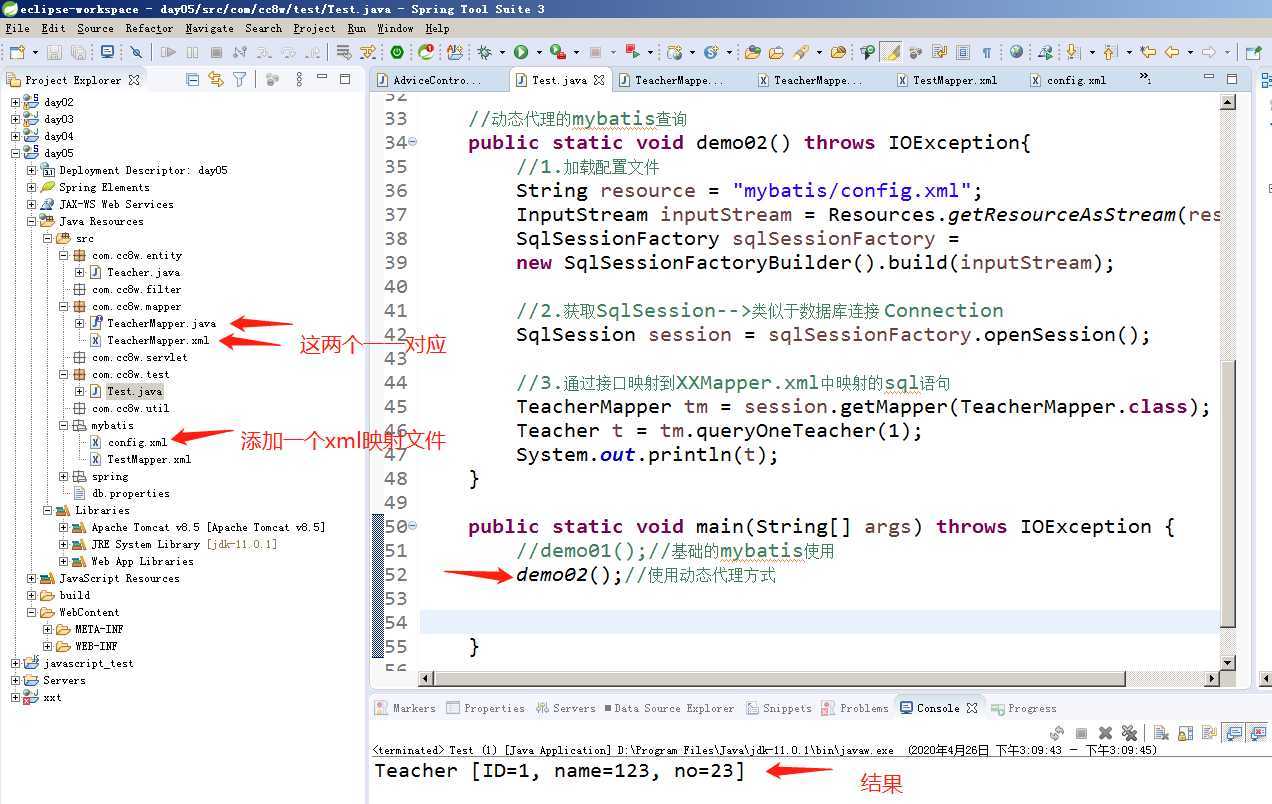Image resolution: width=1272 pixels, height=804 pixels.
Task: Expand JRE System Library node
Action: pyautogui.click(x=63, y=545)
